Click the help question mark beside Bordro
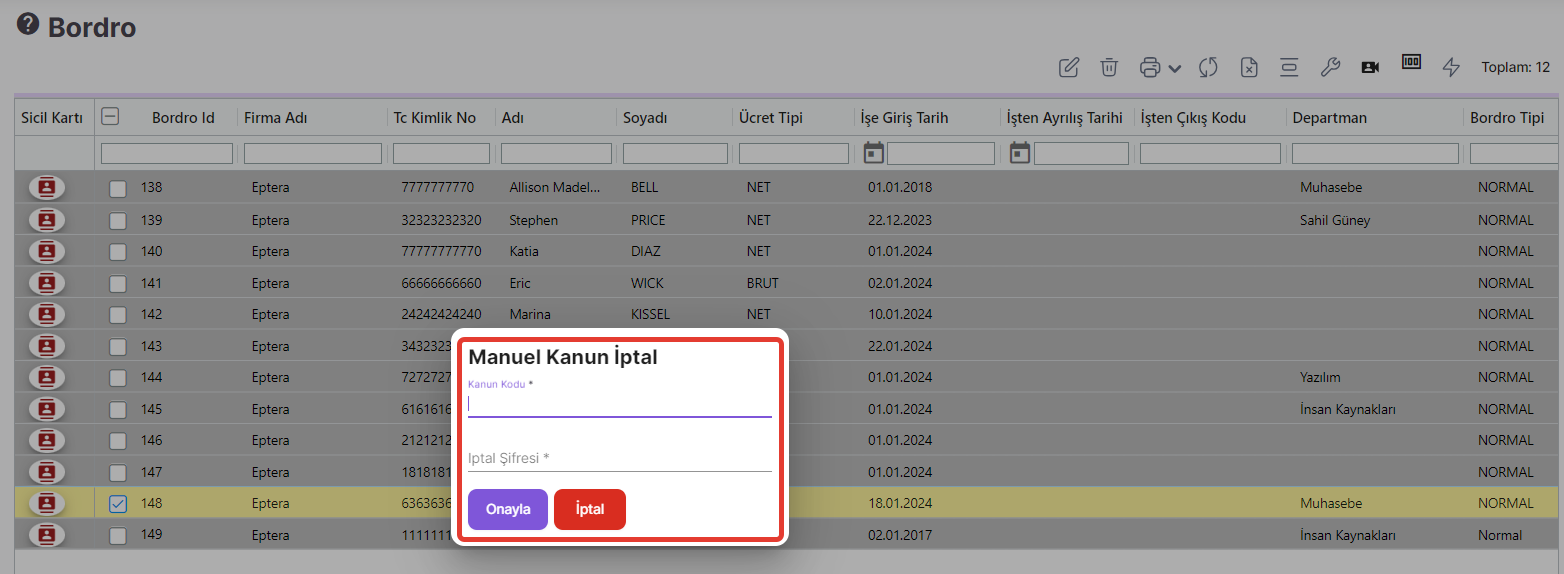The width and height of the screenshot is (1564, 574). pos(28,25)
